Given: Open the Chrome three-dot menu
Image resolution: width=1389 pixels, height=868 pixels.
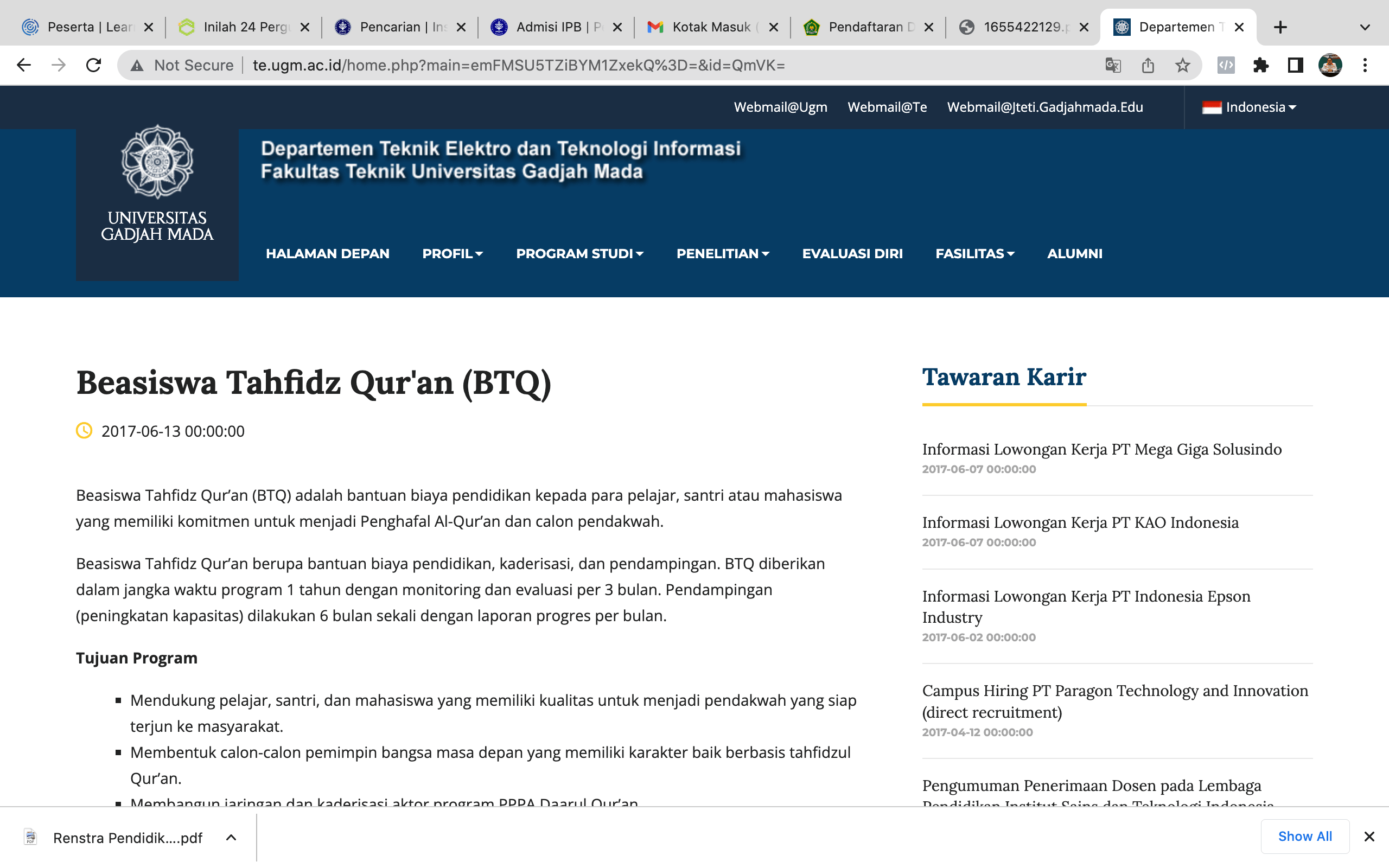Looking at the screenshot, I should pyautogui.click(x=1365, y=65).
